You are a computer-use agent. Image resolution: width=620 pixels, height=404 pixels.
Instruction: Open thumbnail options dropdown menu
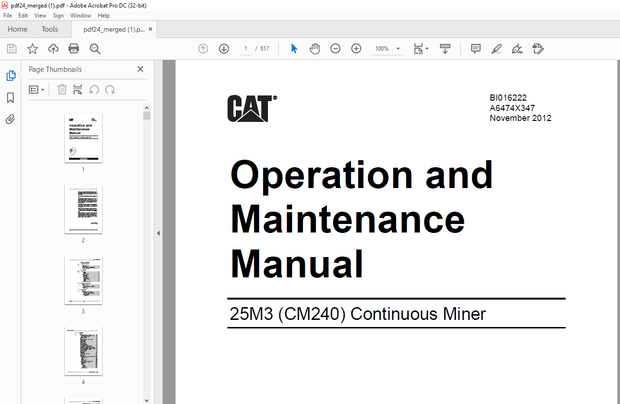(36, 90)
